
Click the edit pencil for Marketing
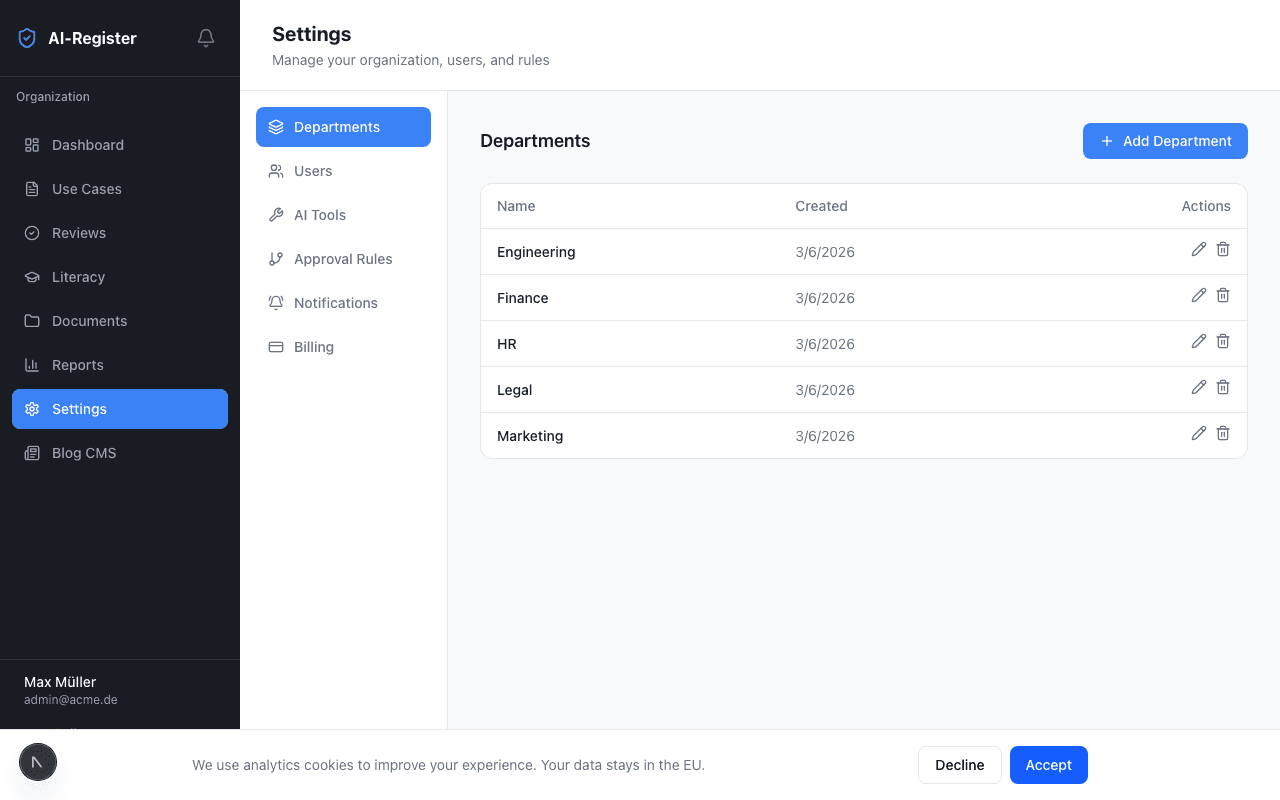pyautogui.click(x=1199, y=433)
